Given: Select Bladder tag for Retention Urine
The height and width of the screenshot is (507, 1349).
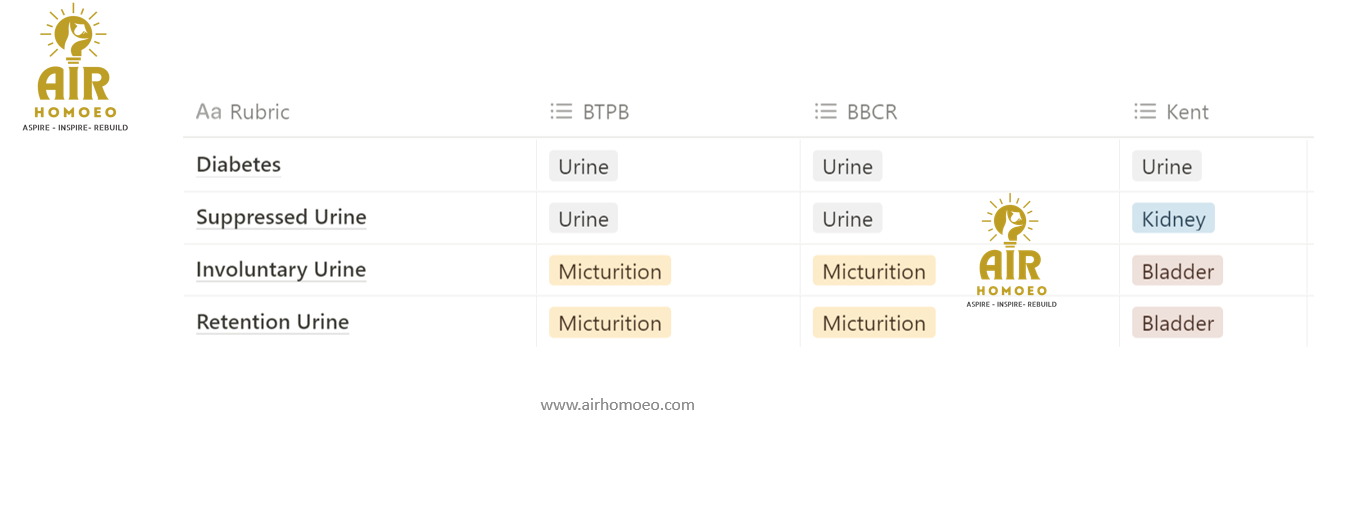Looking at the screenshot, I should click(x=1177, y=323).
